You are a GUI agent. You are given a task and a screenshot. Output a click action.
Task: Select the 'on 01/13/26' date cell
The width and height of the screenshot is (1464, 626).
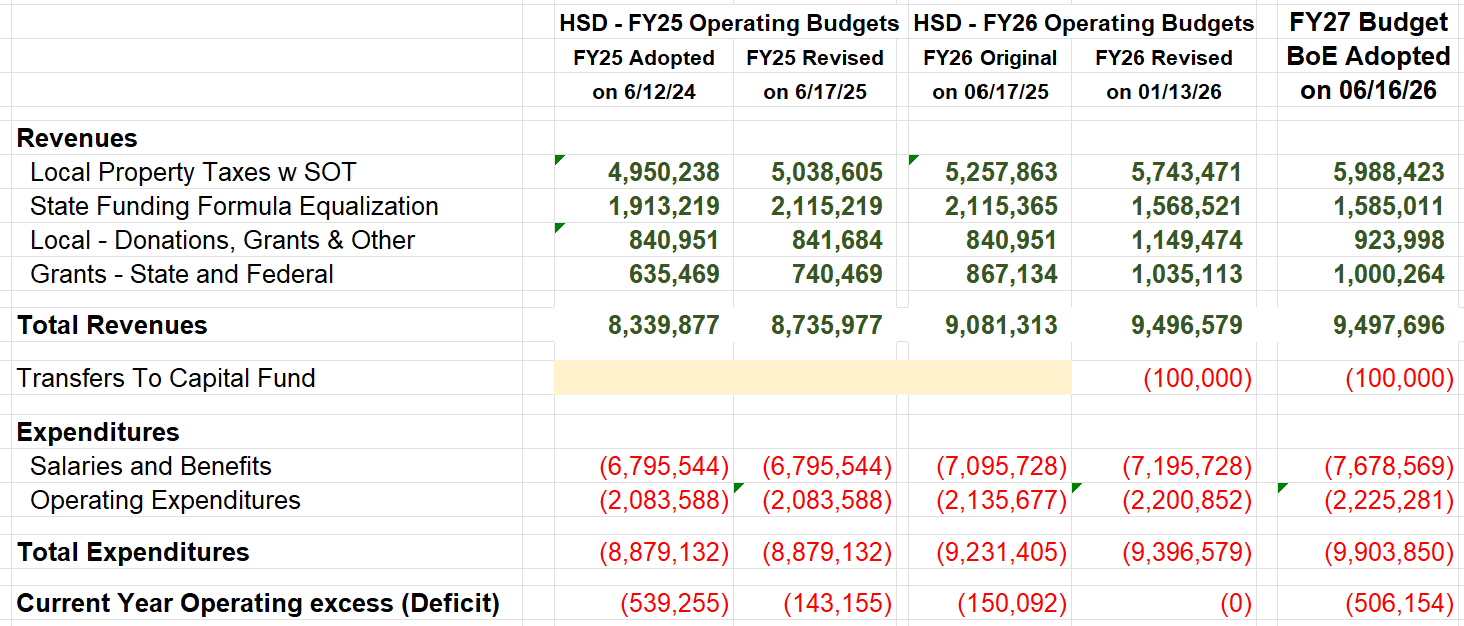coord(1164,92)
